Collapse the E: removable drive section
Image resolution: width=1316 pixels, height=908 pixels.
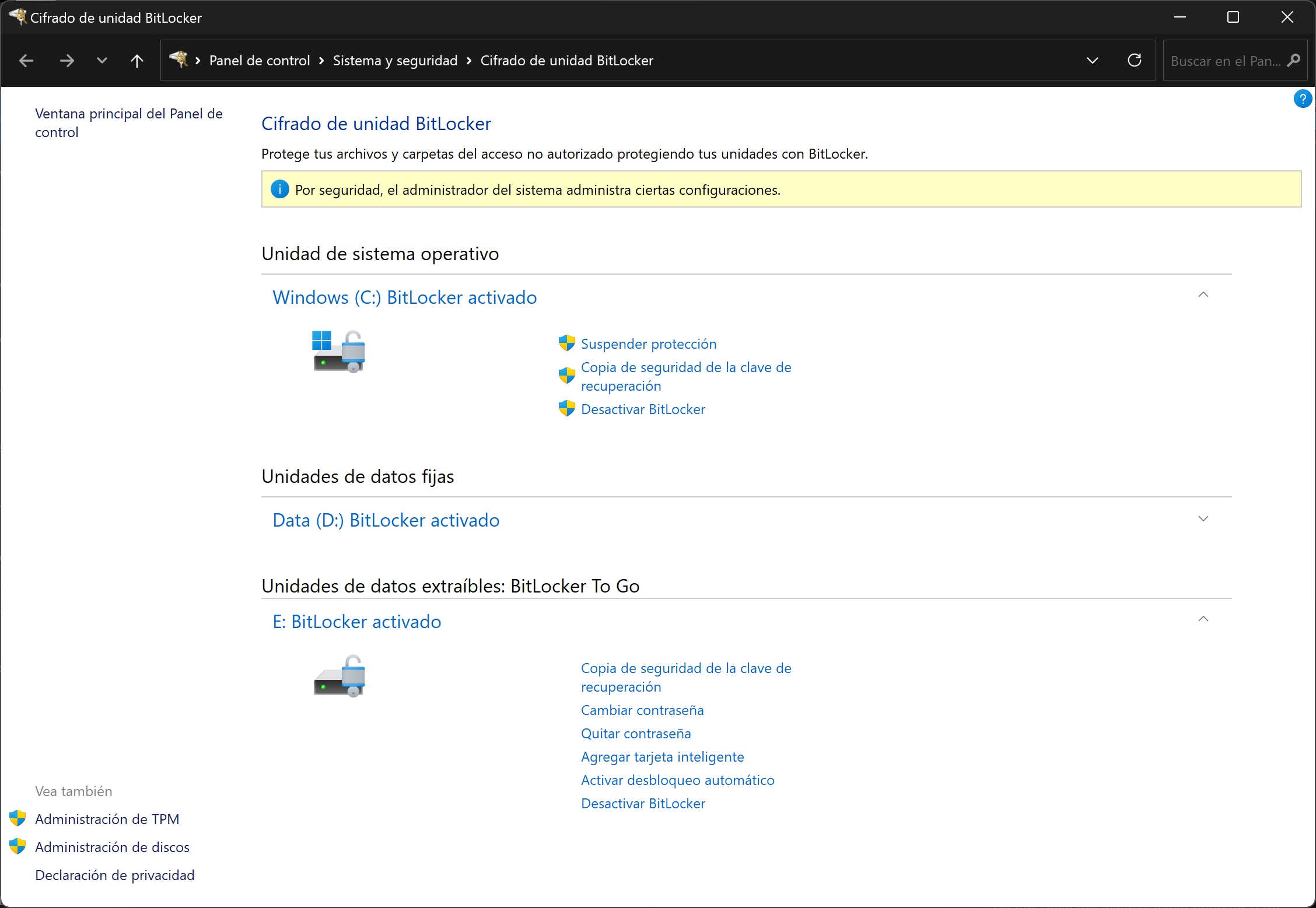pos(1203,619)
